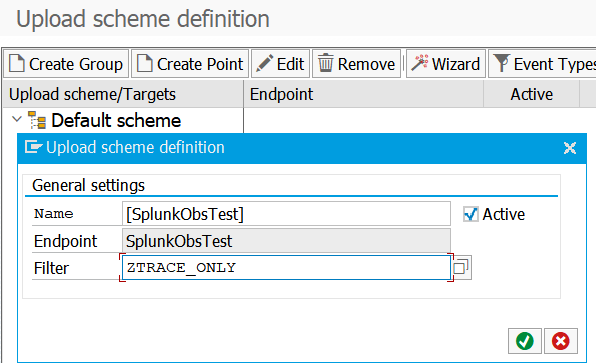The height and width of the screenshot is (363, 596).
Task: Click the Create Group page icon
Action: 17,63
